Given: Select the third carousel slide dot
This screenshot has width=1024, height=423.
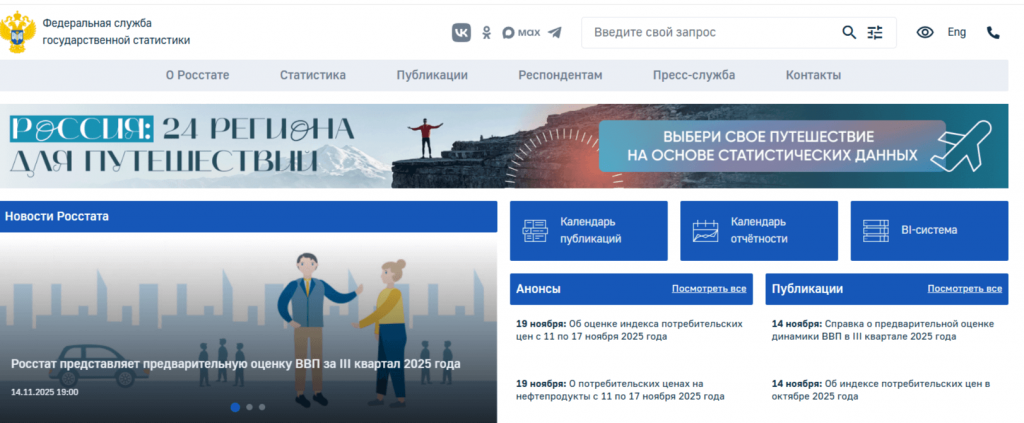Looking at the screenshot, I should pyautogui.click(x=262, y=407).
